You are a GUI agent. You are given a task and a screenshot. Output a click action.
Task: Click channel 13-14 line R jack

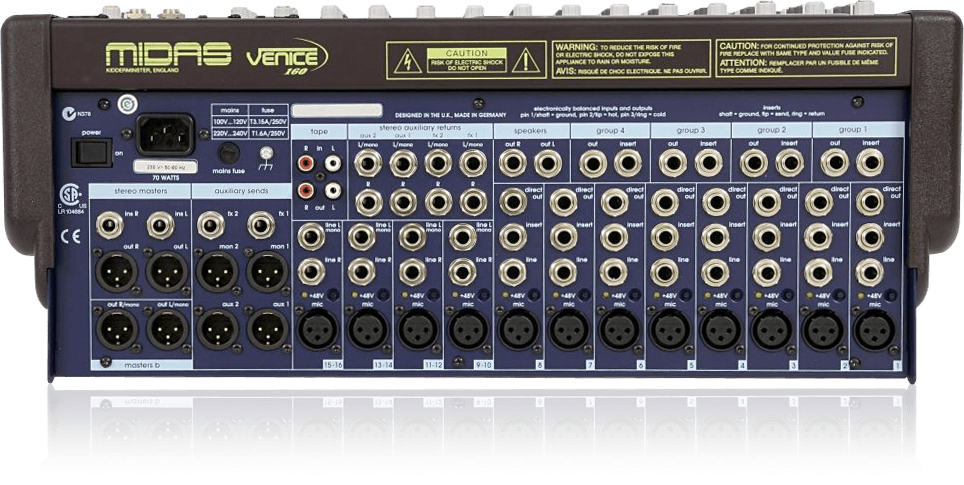362,272
